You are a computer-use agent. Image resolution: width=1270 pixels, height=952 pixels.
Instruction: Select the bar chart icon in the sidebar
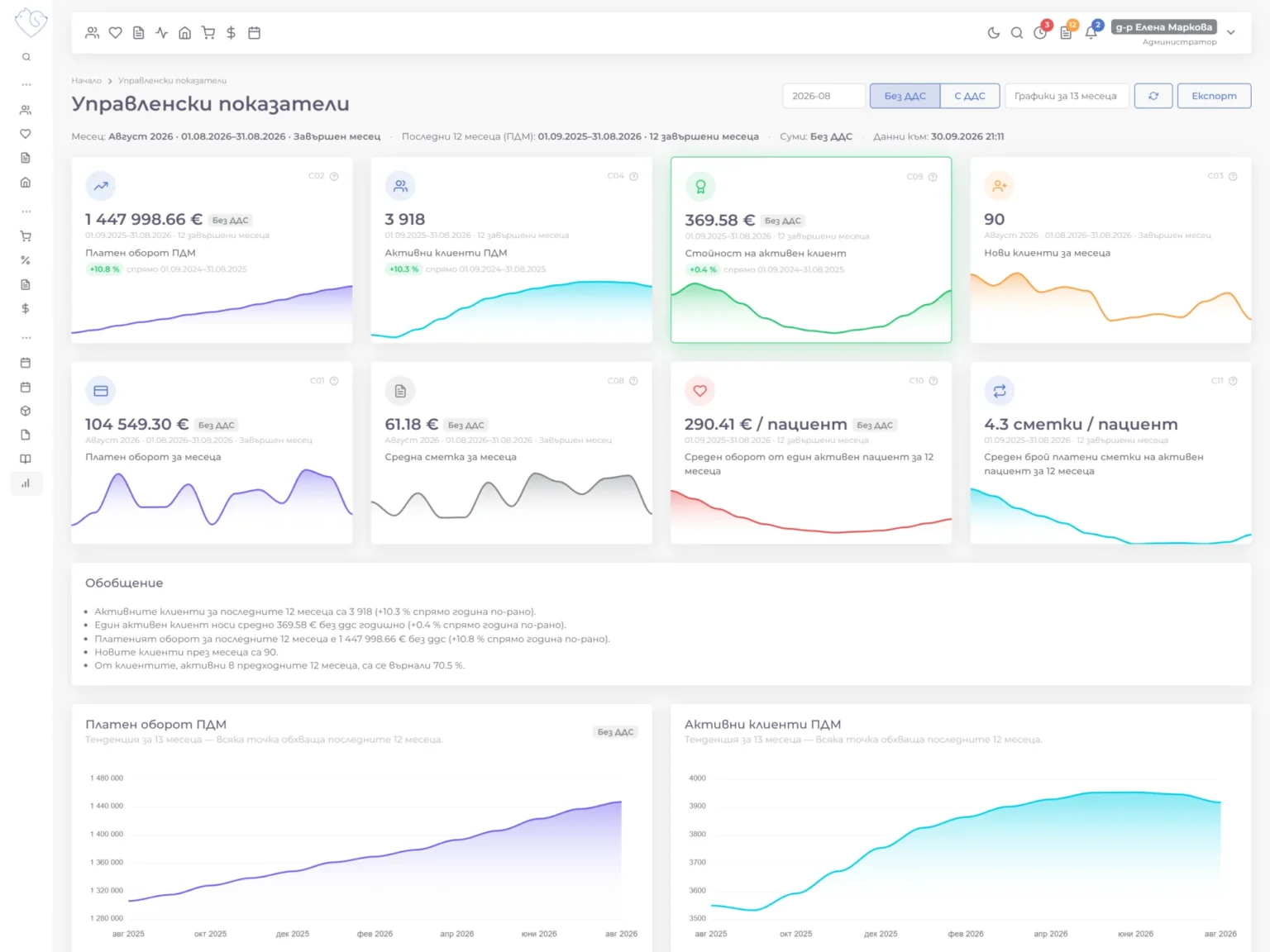click(x=26, y=483)
